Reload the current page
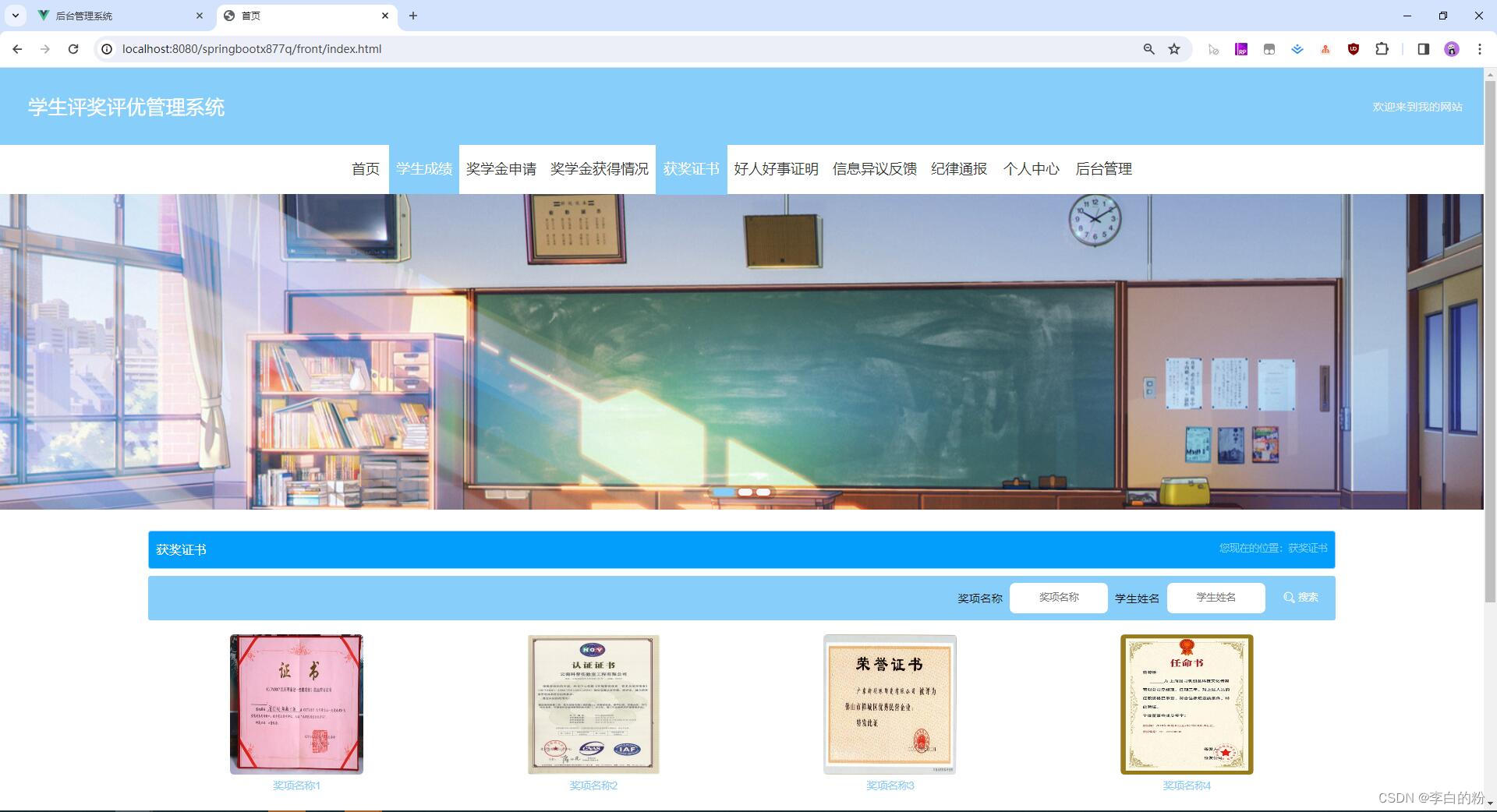Viewport: 1497px width, 812px height. coord(73,49)
